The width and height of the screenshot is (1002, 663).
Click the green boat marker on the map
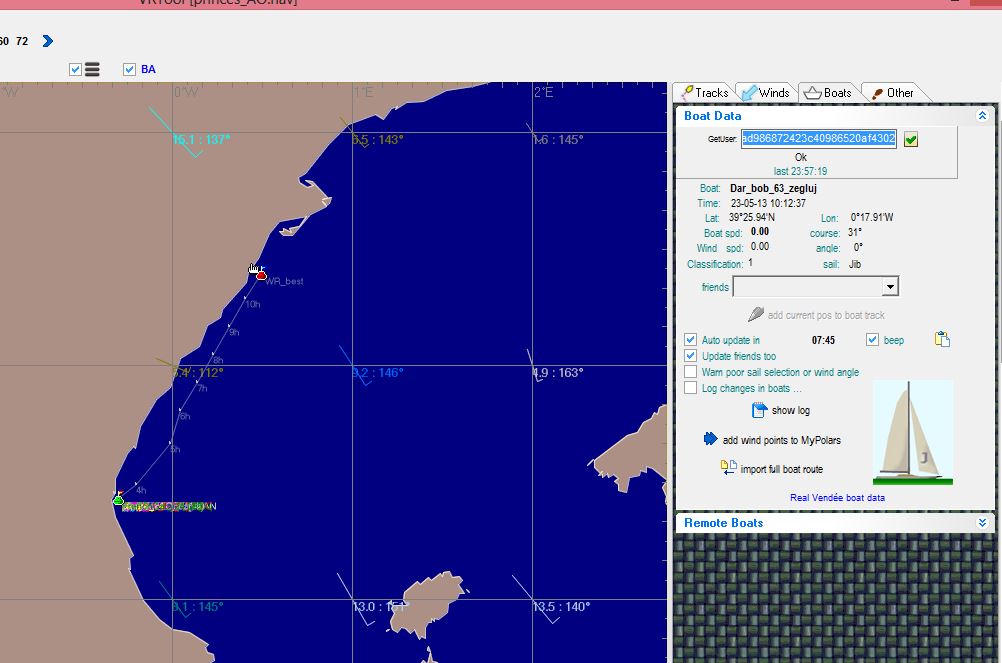pyautogui.click(x=118, y=499)
